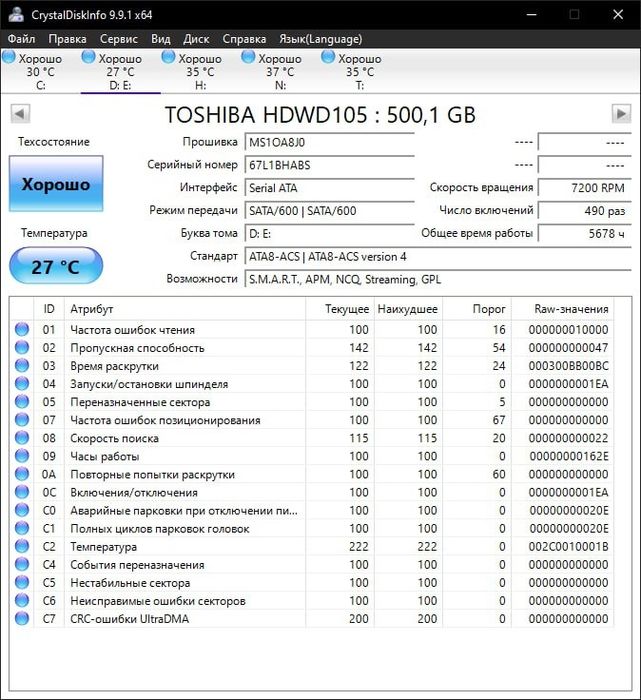The height and width of the screenshot is (700, 641).
Task: Click the Стандарт field ATA8-ACS
Action: coord(438,257)
